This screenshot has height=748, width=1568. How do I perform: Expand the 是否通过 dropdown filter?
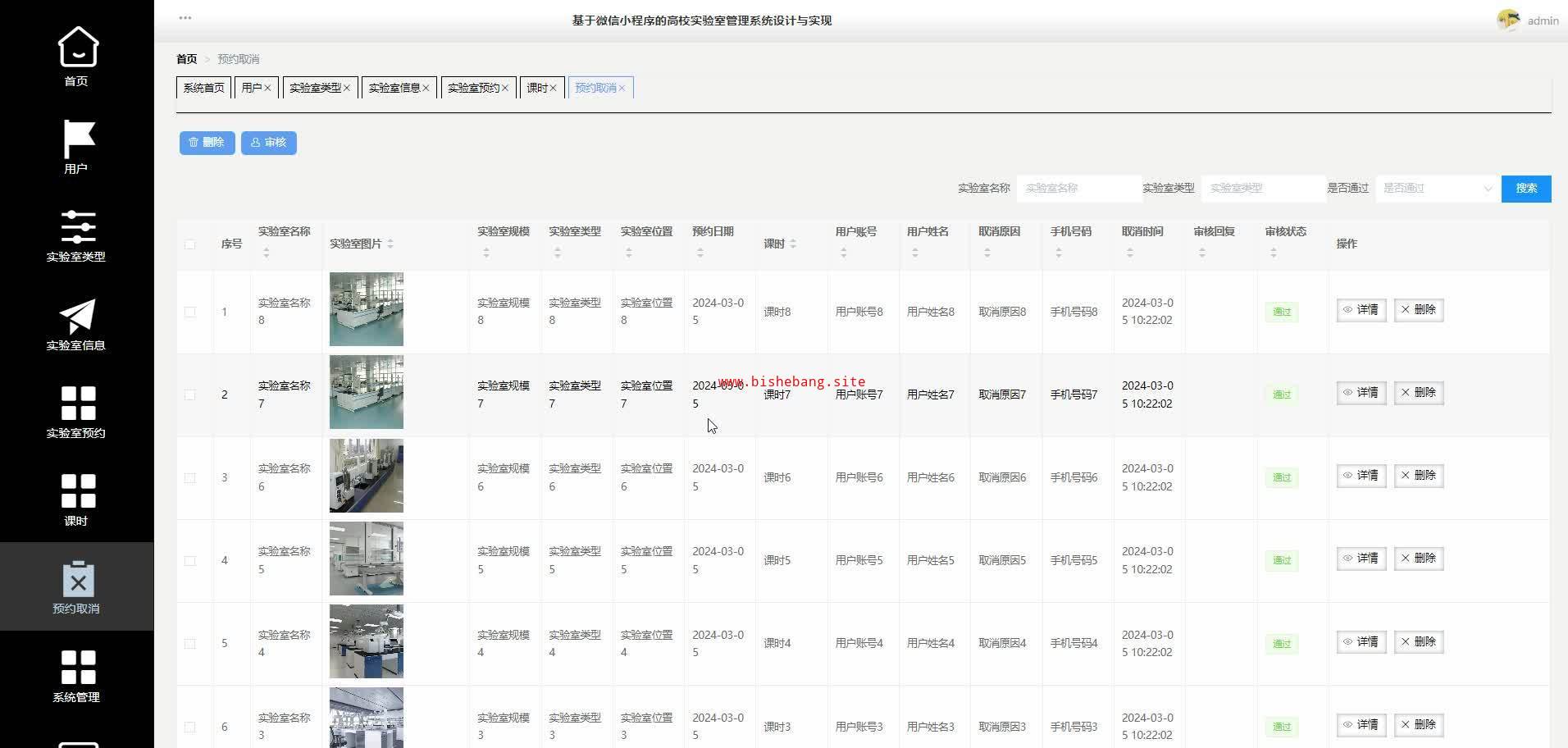point(1437,189)
